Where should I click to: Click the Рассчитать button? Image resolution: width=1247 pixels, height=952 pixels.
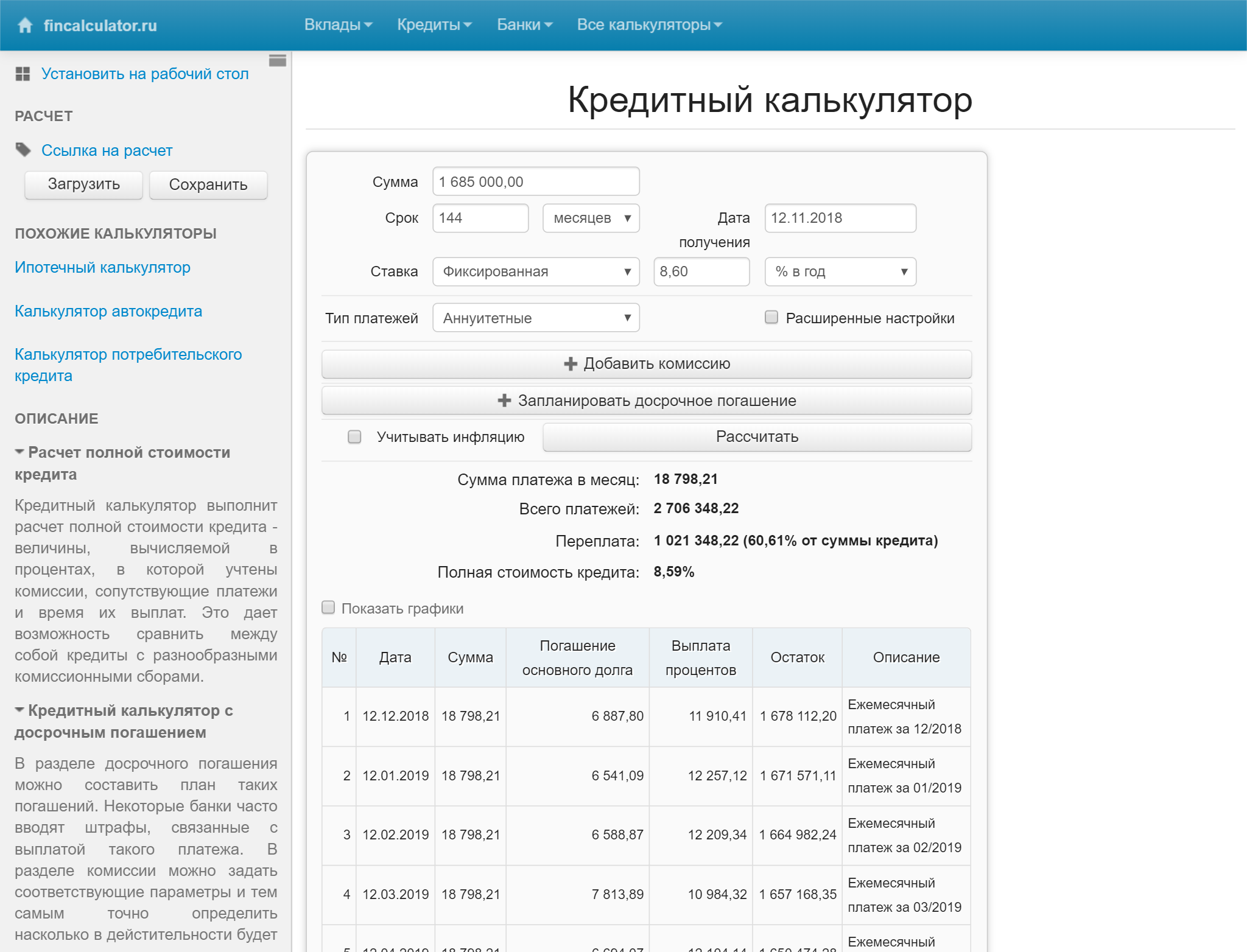[757, 437]
